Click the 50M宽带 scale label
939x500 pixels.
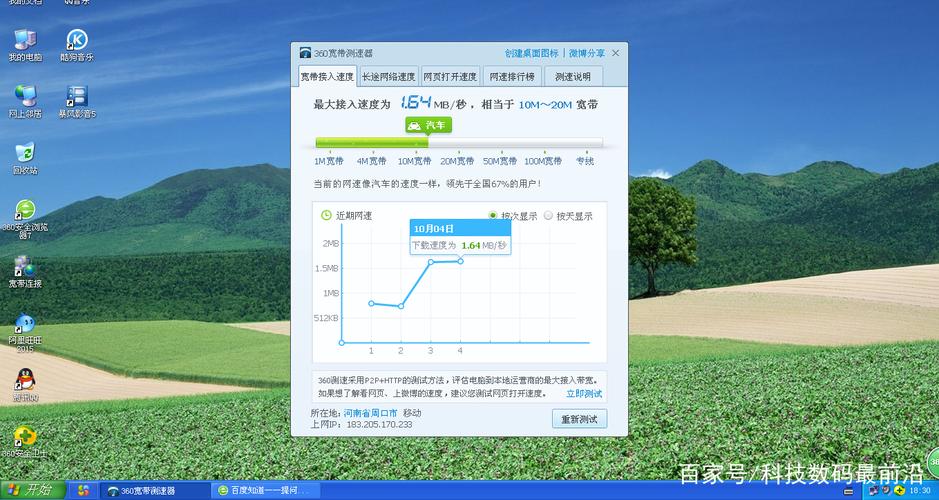click(x=500, y=160)
